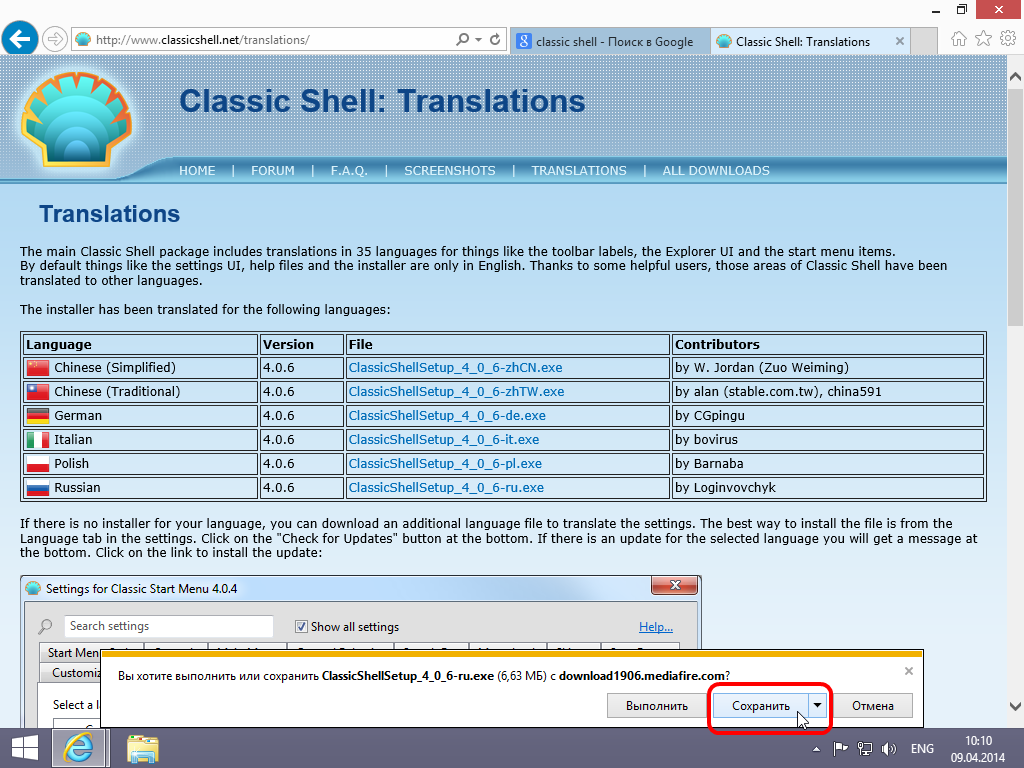Go to HOME in site navigation

pyautogui.click(x=197, y=170)
